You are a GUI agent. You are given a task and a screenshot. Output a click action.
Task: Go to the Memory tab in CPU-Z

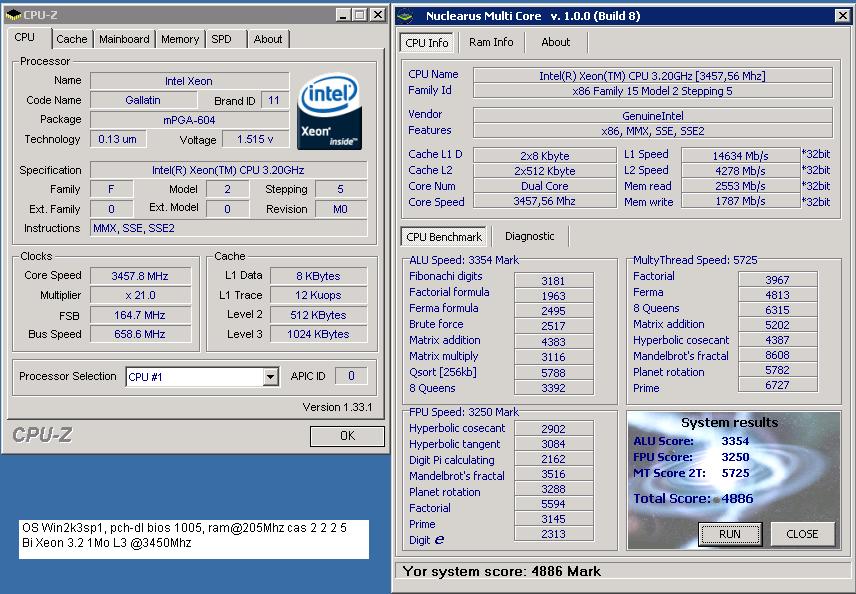click(180, 39)
